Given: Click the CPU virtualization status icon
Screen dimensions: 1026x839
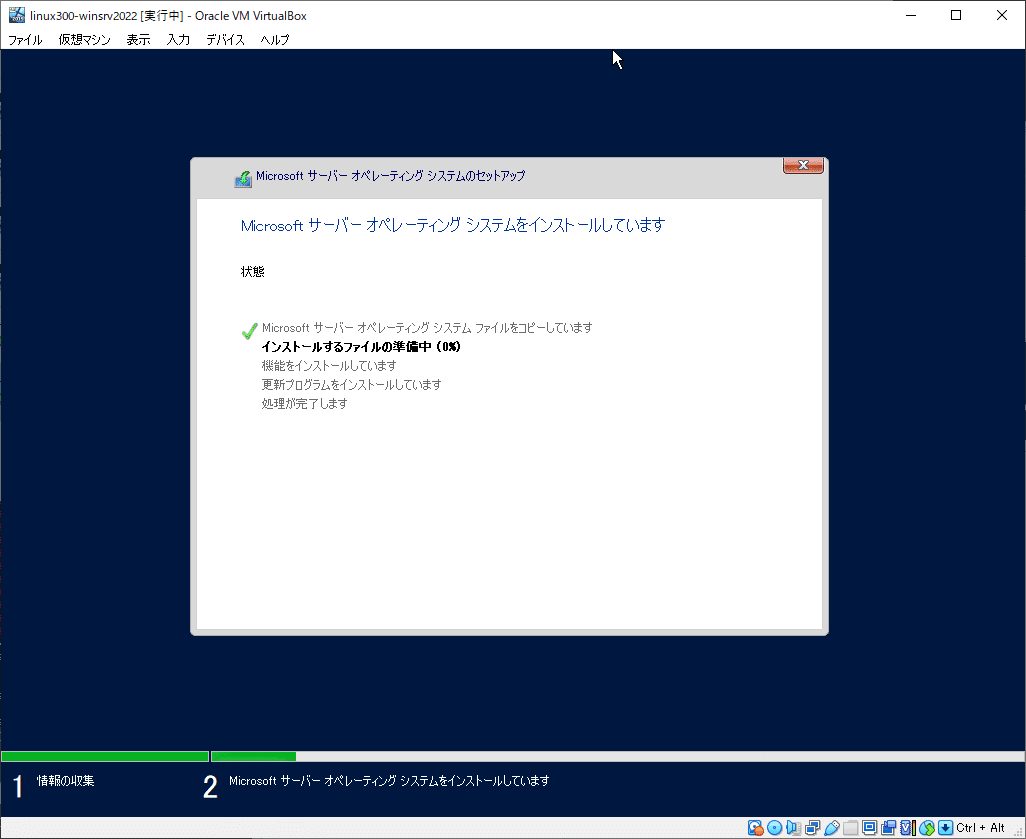Looking at the screenshot, I should tap(908, 828).
